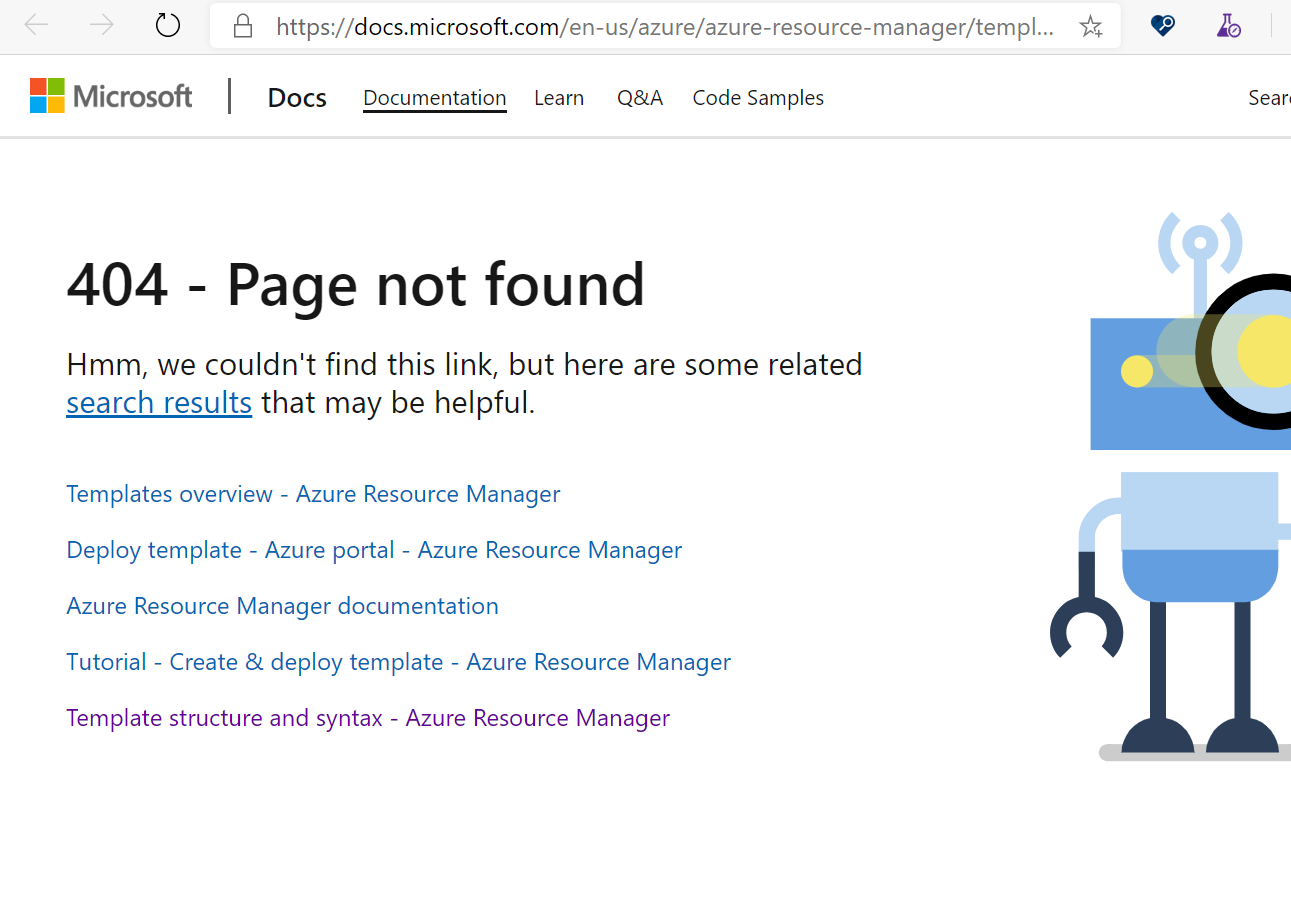Viewport: 1291px width, 915px height.
Task: Click the Search option in header
Action: (x=1269, y=98)
